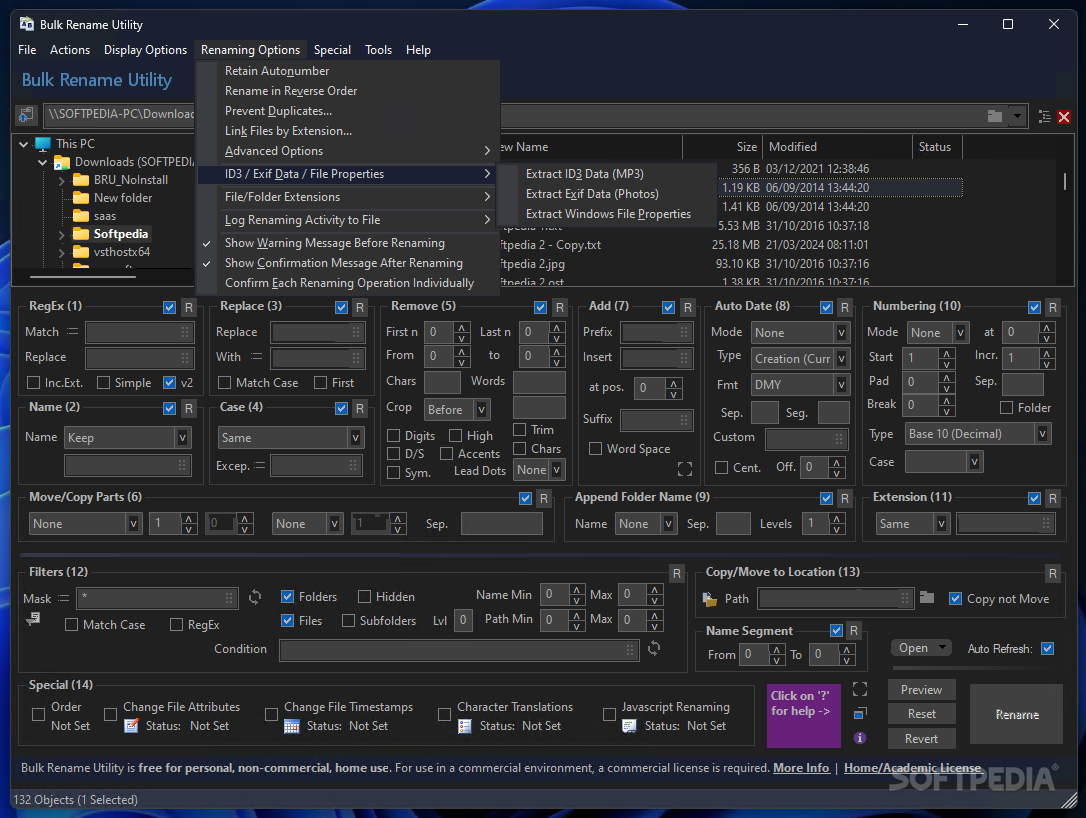Viewport: 1086px width, 818px height.
Task: Click the Filters (12) reset R button
Action: point(677,574)
